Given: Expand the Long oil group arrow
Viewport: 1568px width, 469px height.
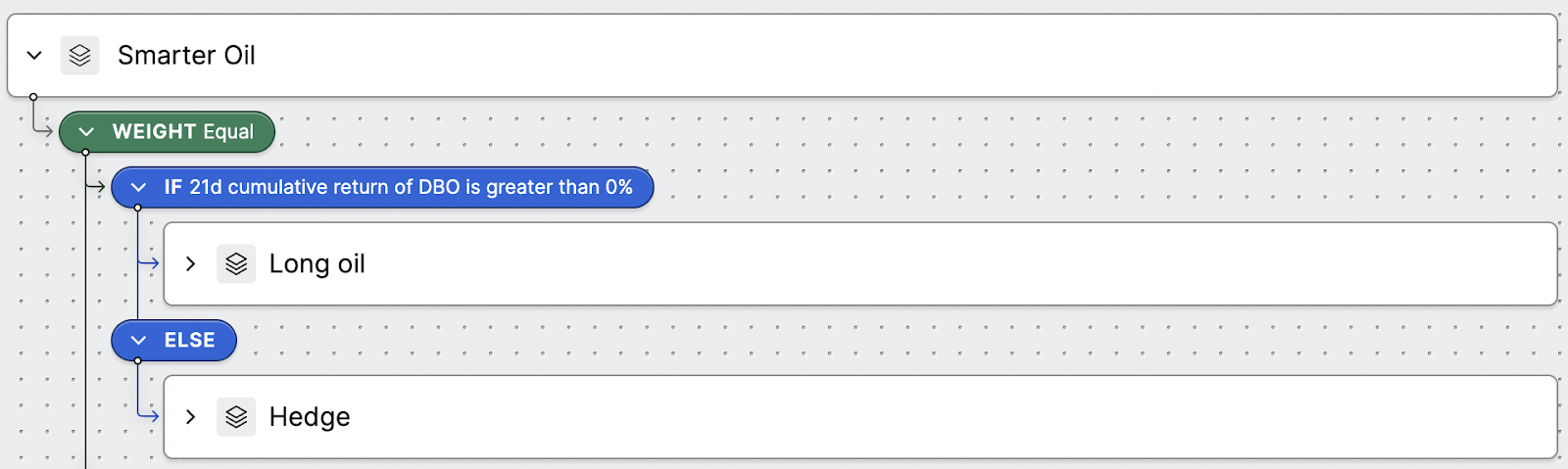Looking at the screenshot, I should coord(191,263).
